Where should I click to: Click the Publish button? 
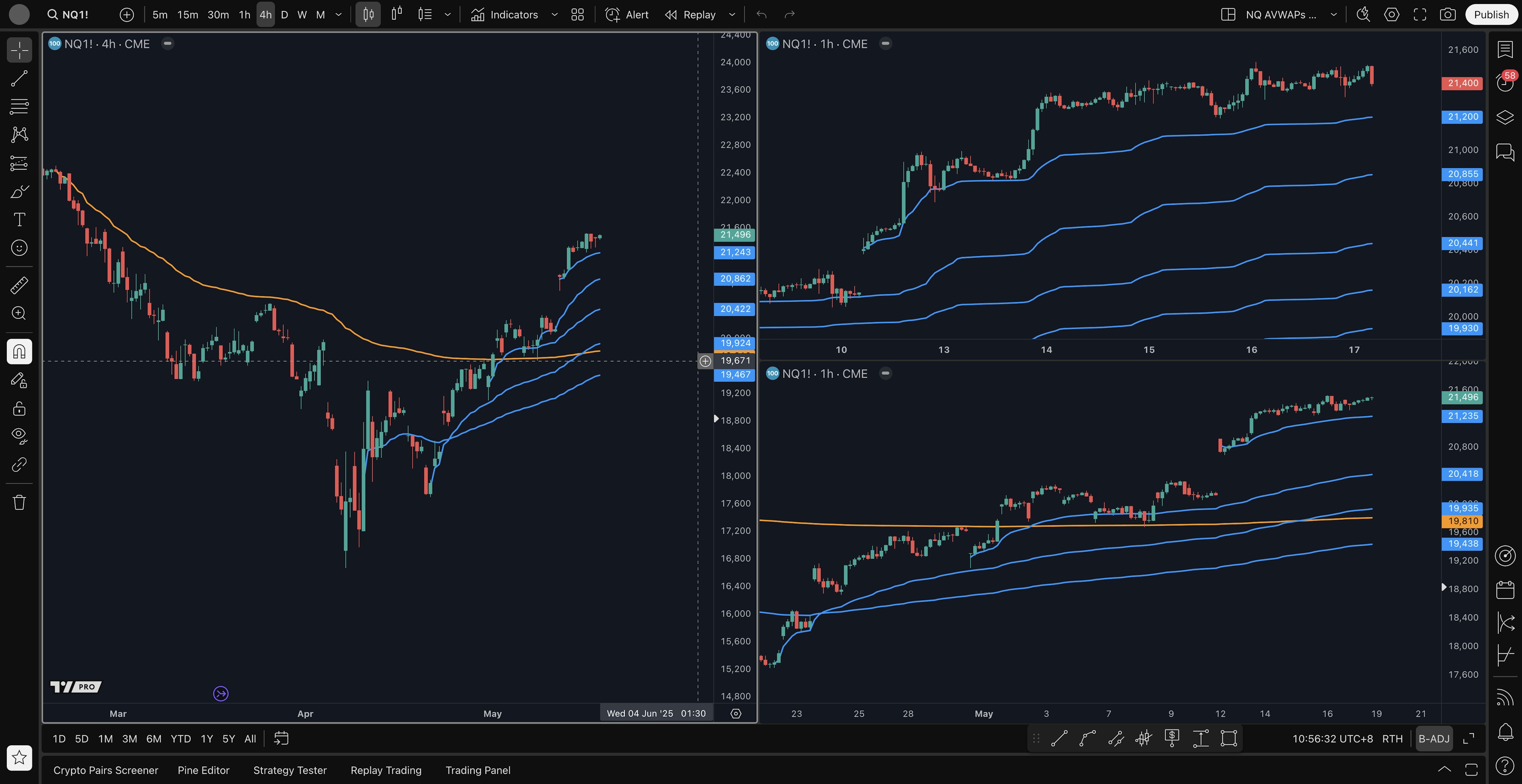(1491, 15)
